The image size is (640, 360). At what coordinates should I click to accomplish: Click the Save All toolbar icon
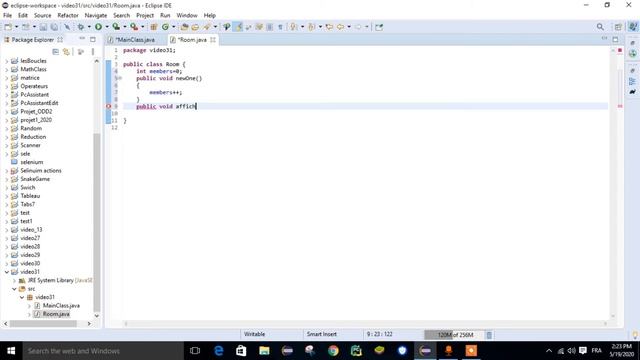coord(54,27)
